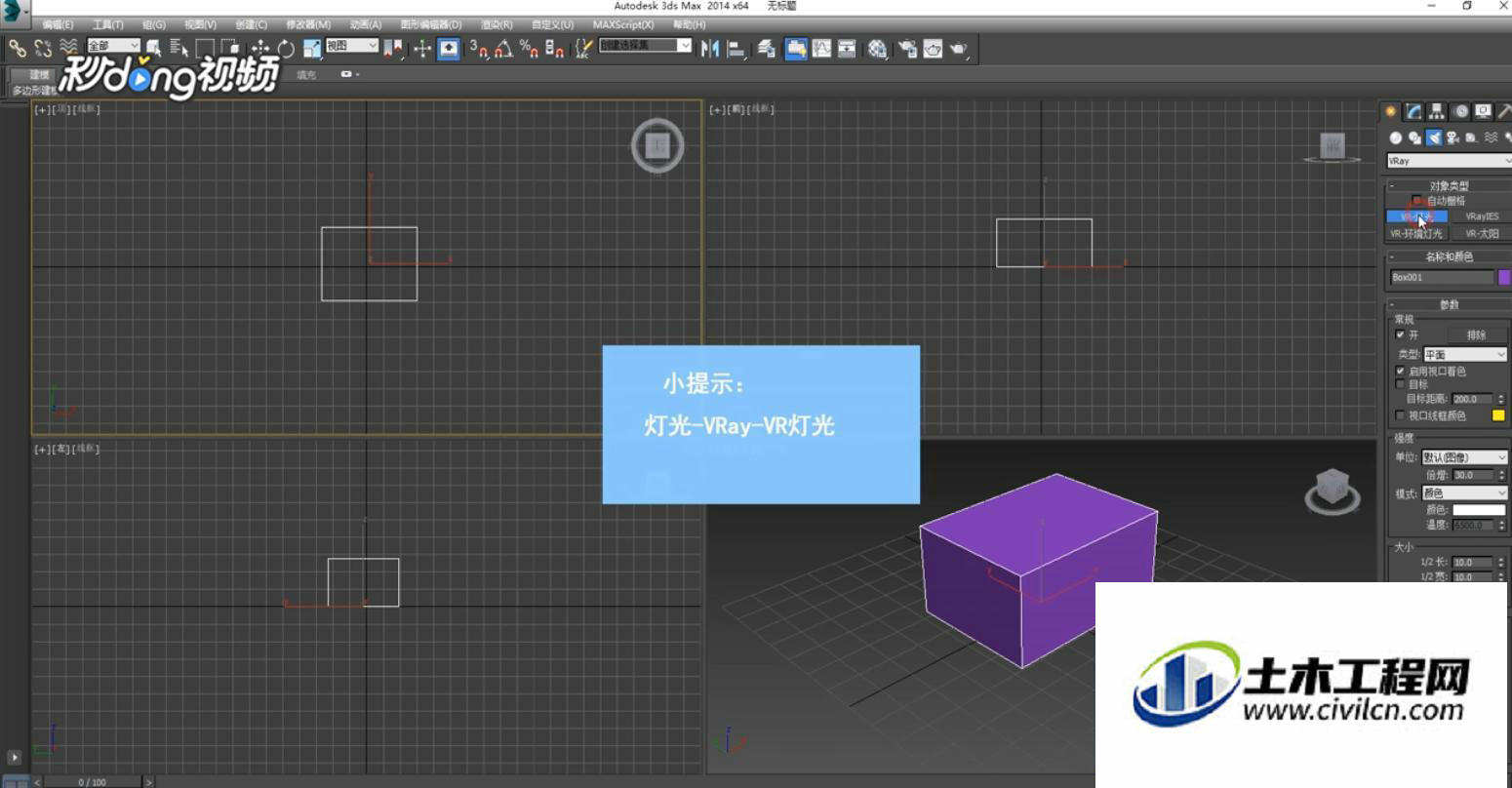Toggle the 启用视口着色 checkbox

click(1400, 372)
